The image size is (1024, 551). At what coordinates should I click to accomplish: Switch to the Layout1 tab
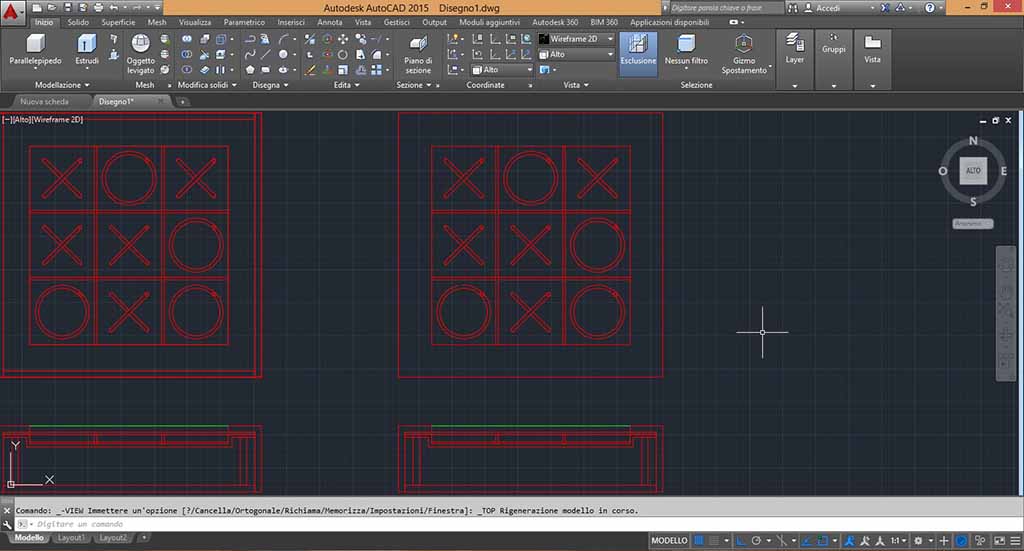point(71,538)
